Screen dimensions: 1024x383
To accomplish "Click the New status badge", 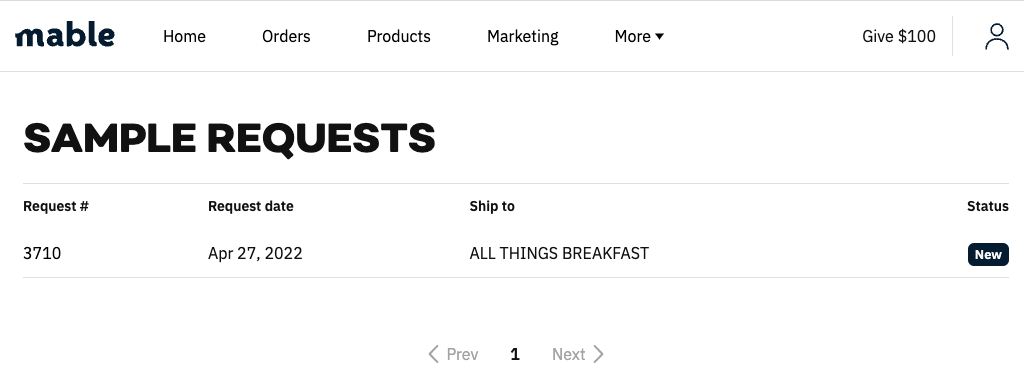I will pyautogui.click(x=988, y=254).
